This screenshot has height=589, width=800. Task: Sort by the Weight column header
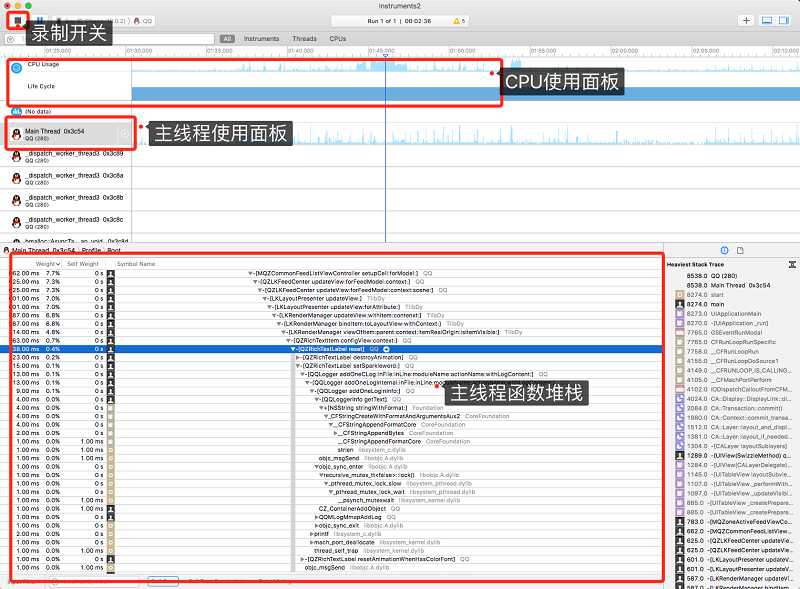coord(48,264)
